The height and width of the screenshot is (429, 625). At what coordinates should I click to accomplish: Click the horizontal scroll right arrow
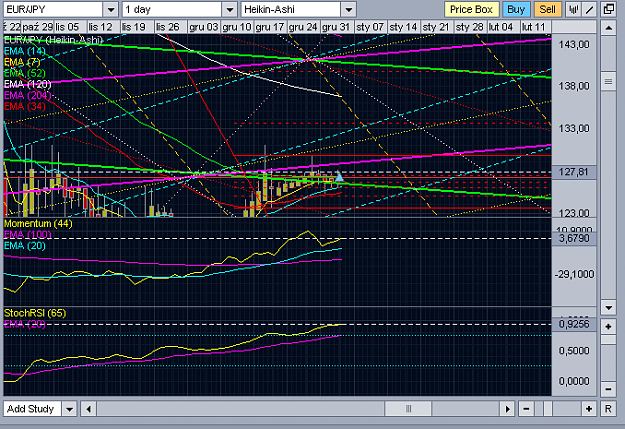507,409
